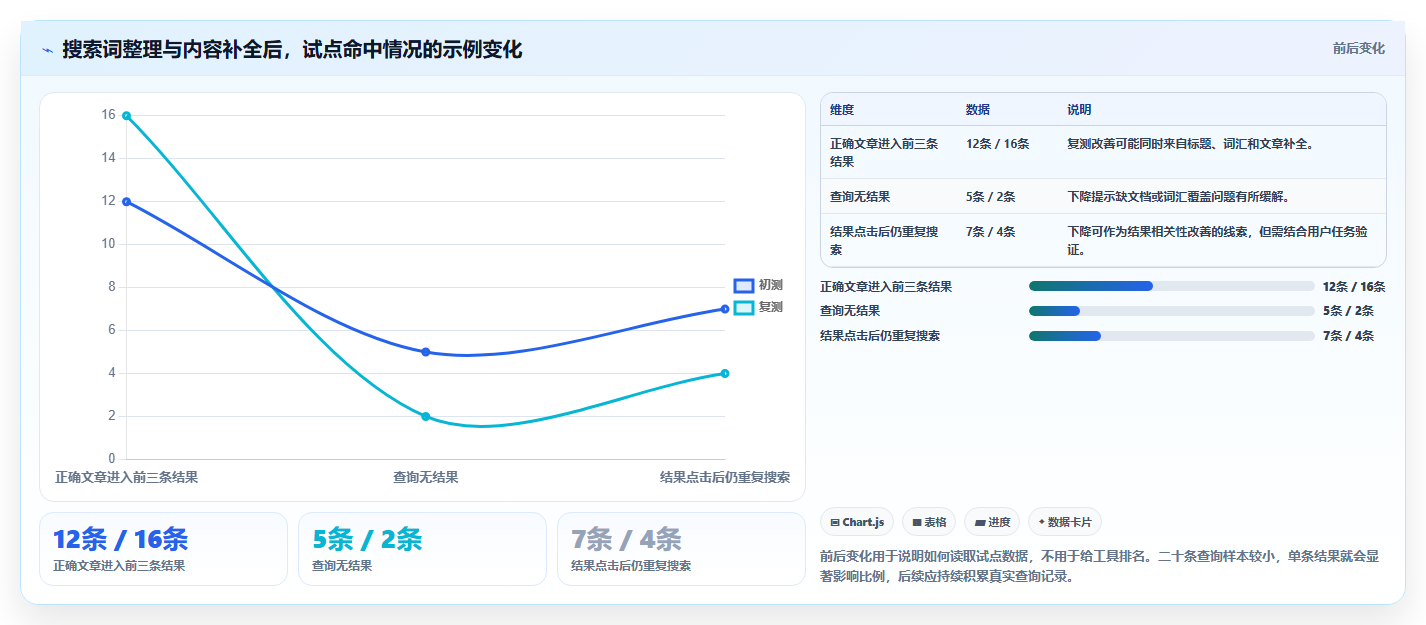Viewport: 1426px width, 625px height.
Task: Click table row label 结果点击后仍重复搜索
Action: [884, 240]
